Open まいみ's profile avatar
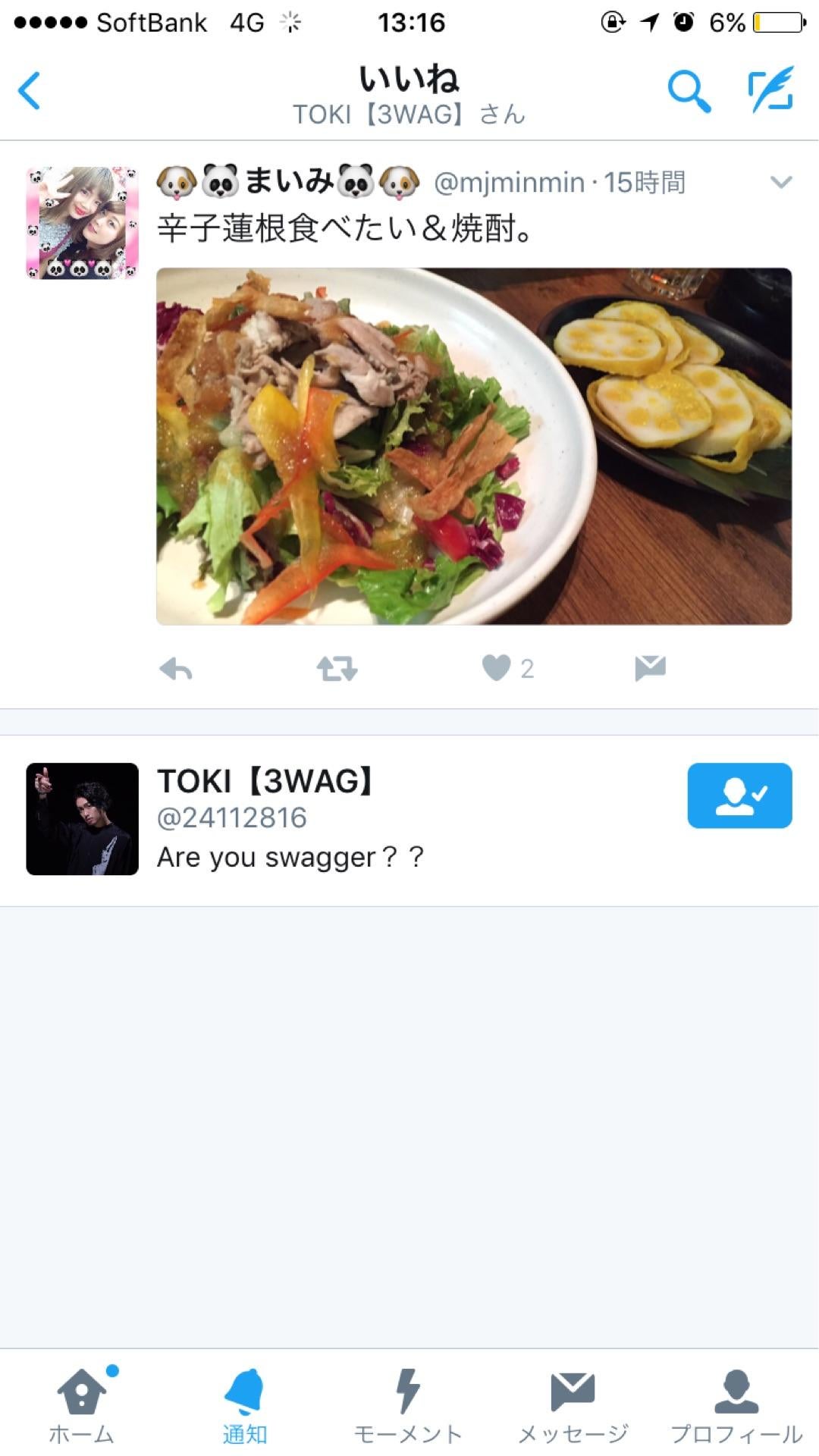Image resolution: width=819 pixels, height=1456 pixels. pyautogui.click(x=82, y=223)
